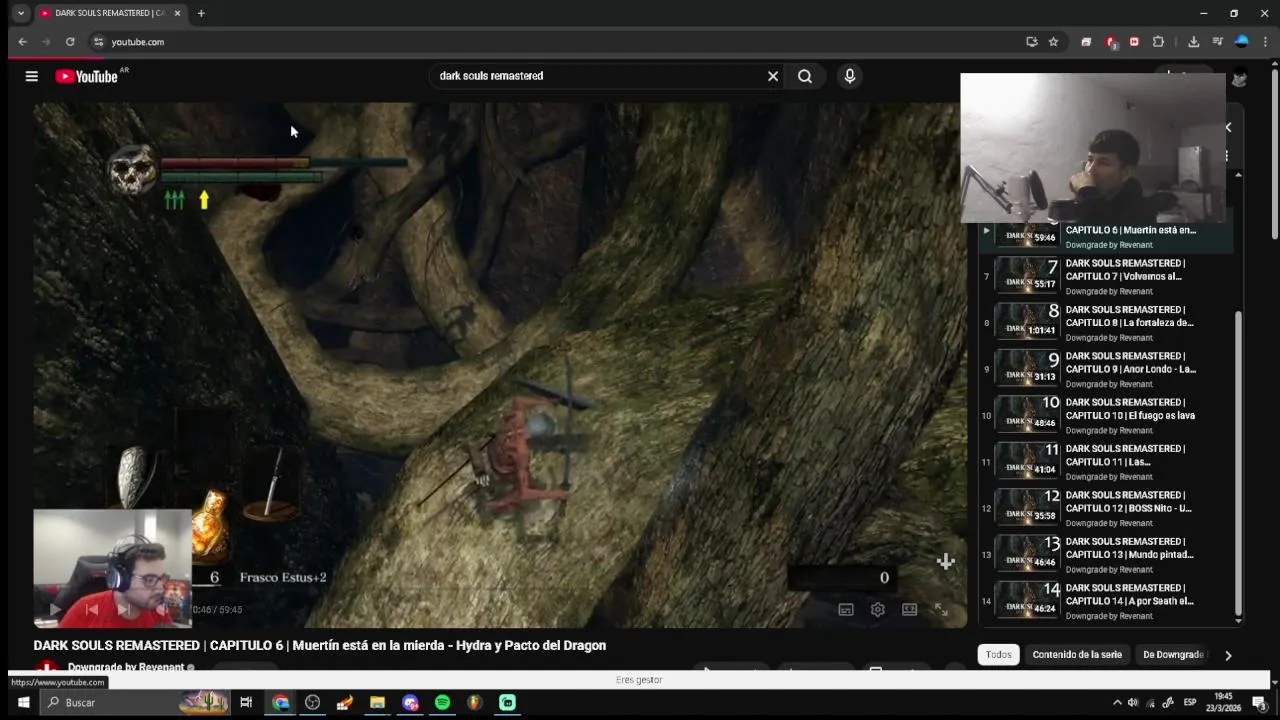
Task: Open the Windows Start menu
Action: [22, 703]
